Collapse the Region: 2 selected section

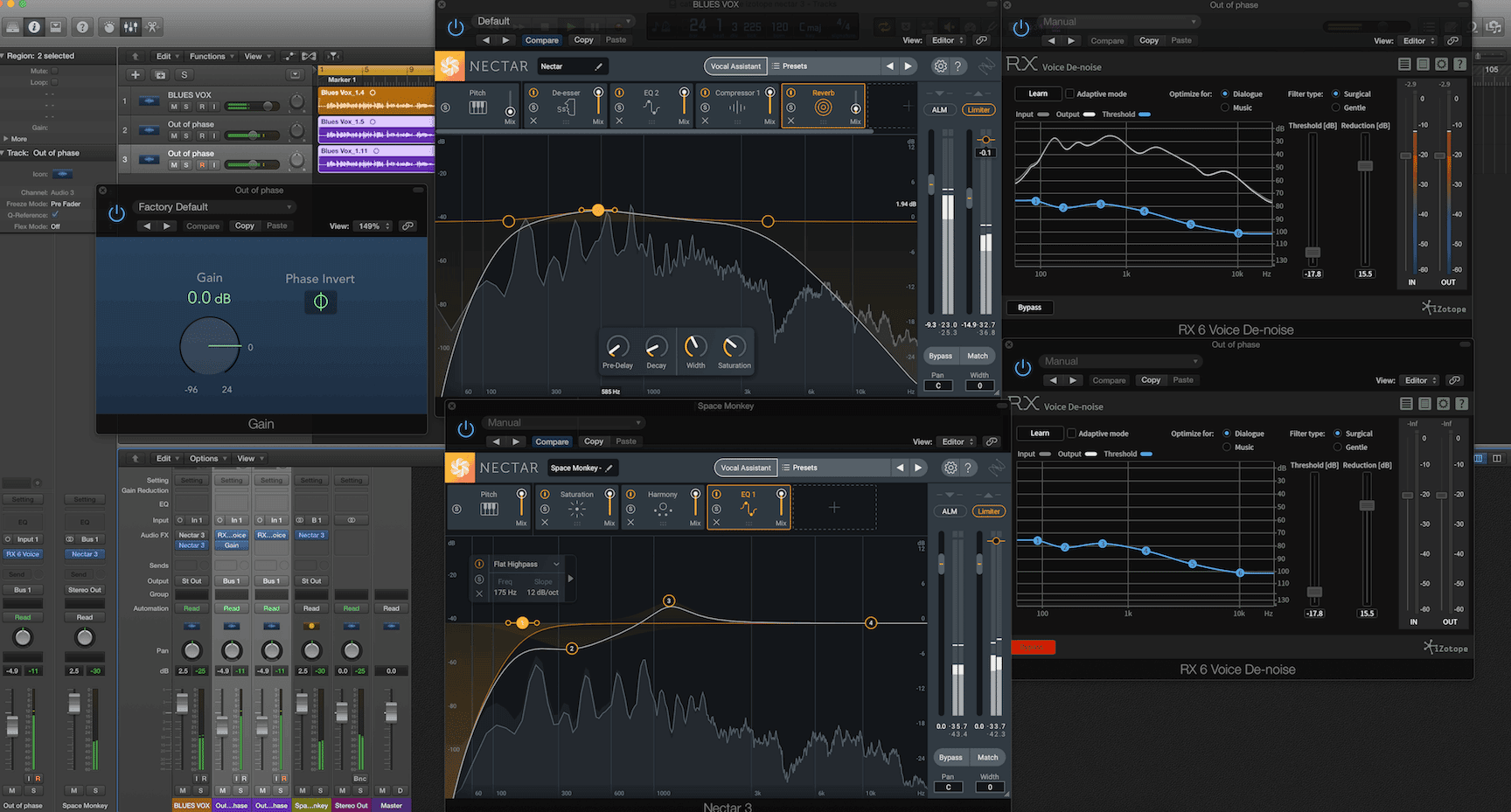pos(3,56)
